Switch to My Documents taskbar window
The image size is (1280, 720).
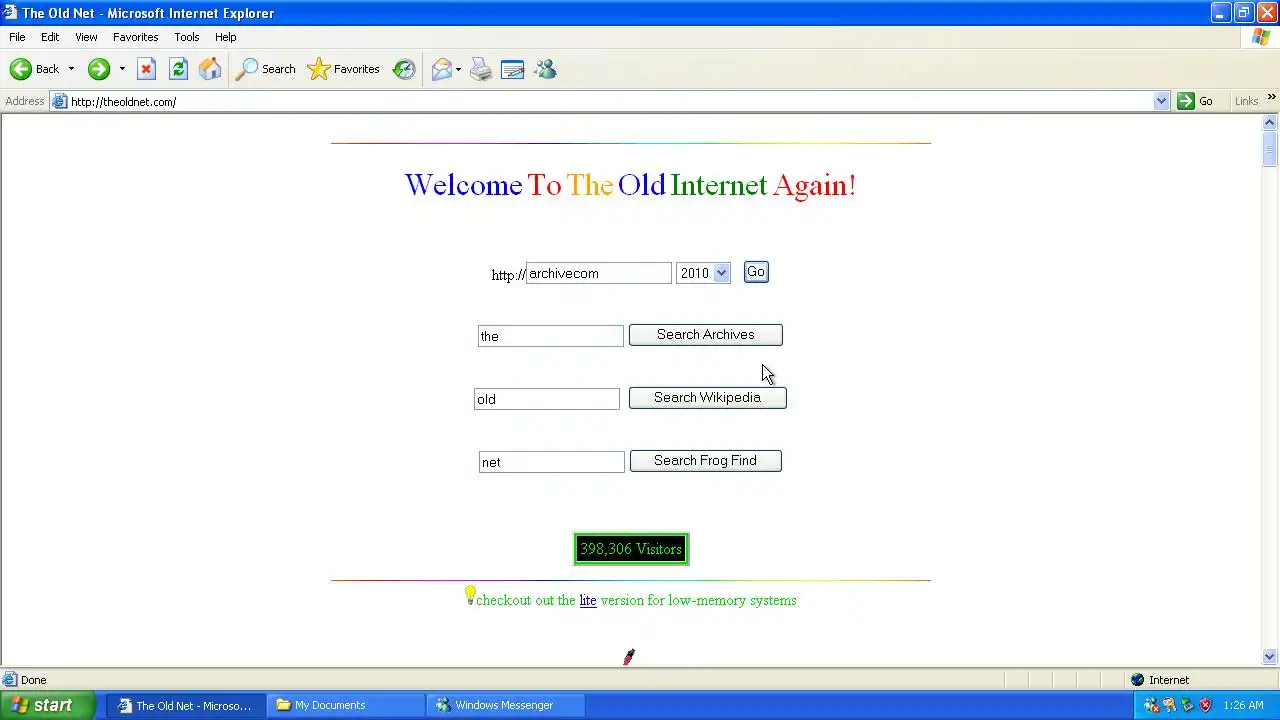[346, 705]
